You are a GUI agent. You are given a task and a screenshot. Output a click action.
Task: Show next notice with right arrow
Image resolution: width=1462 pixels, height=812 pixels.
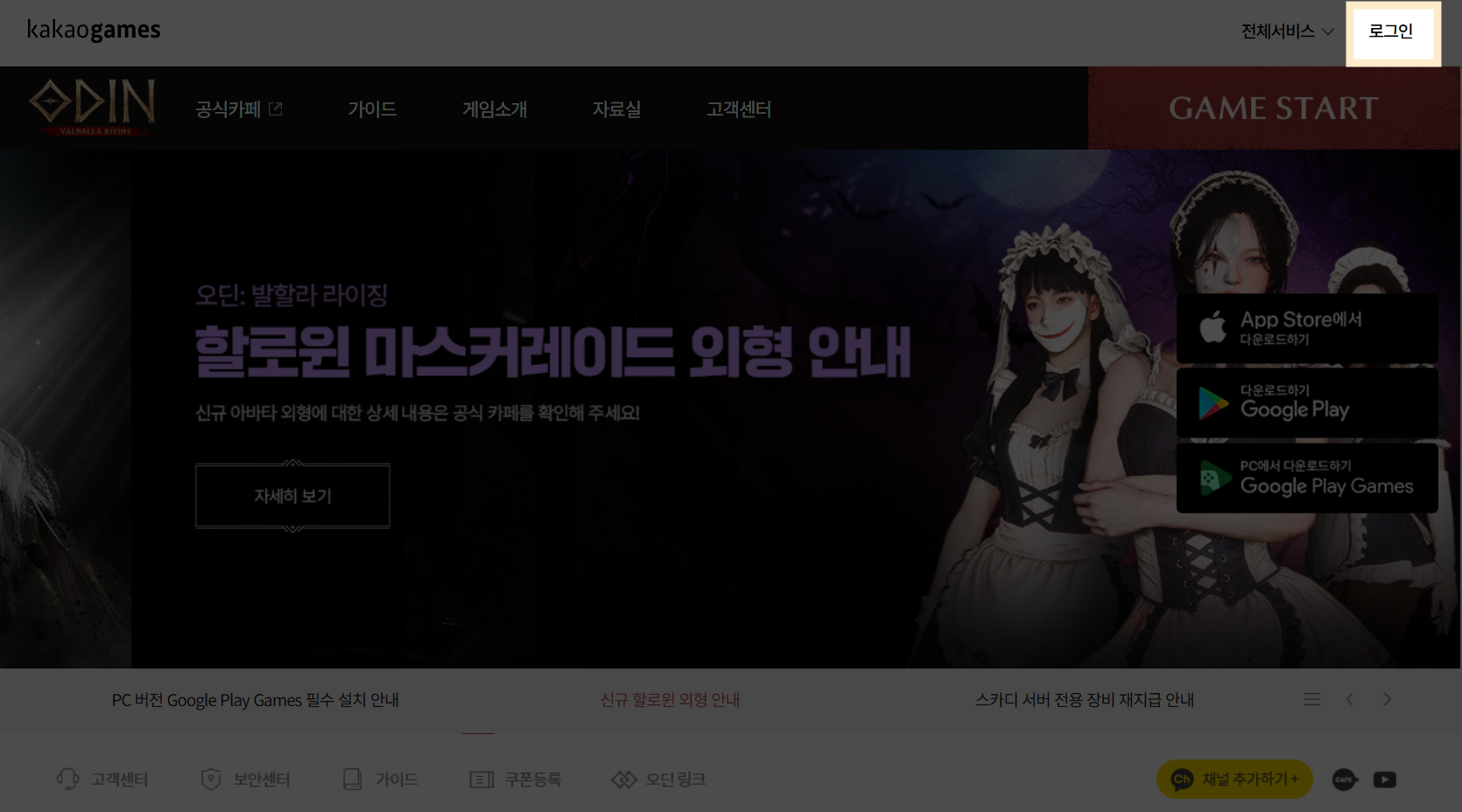pos(1387,699)
